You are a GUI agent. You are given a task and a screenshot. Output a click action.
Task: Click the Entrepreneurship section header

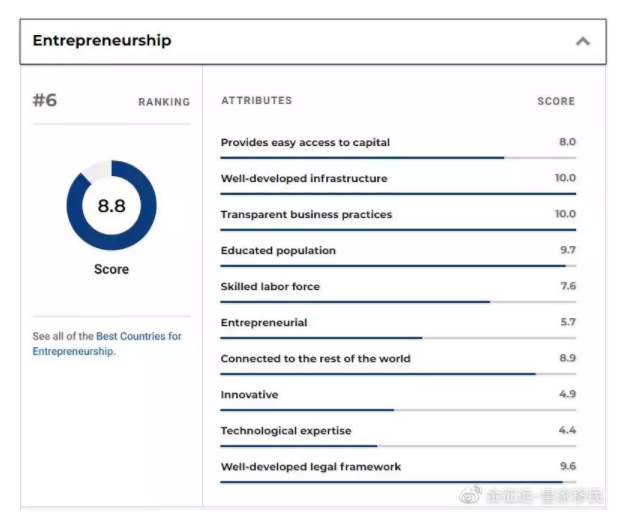313,41
